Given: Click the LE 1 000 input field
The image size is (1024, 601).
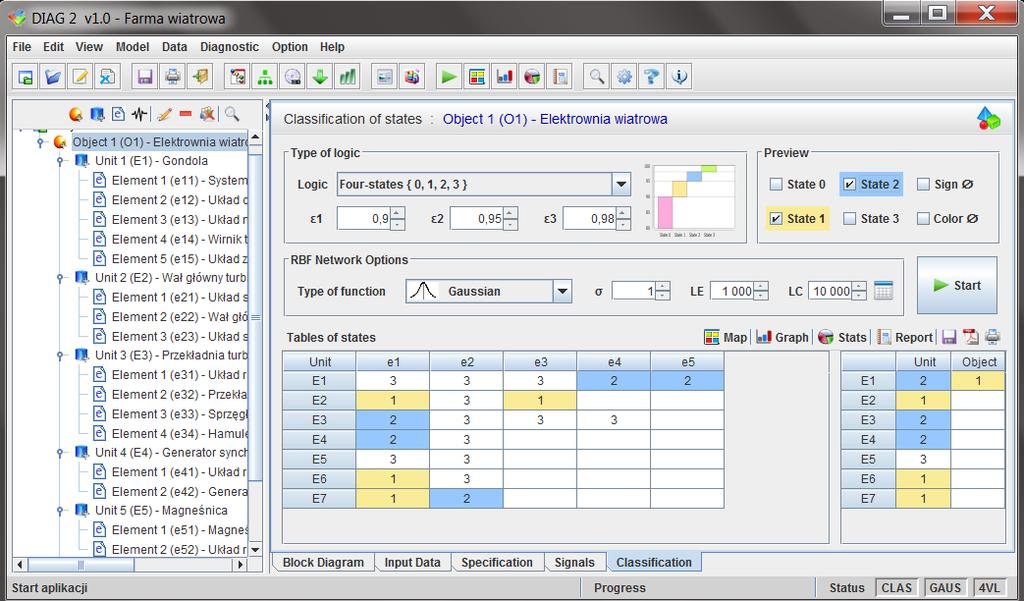Looking at the screenshot, I should [x=732, y=291].
